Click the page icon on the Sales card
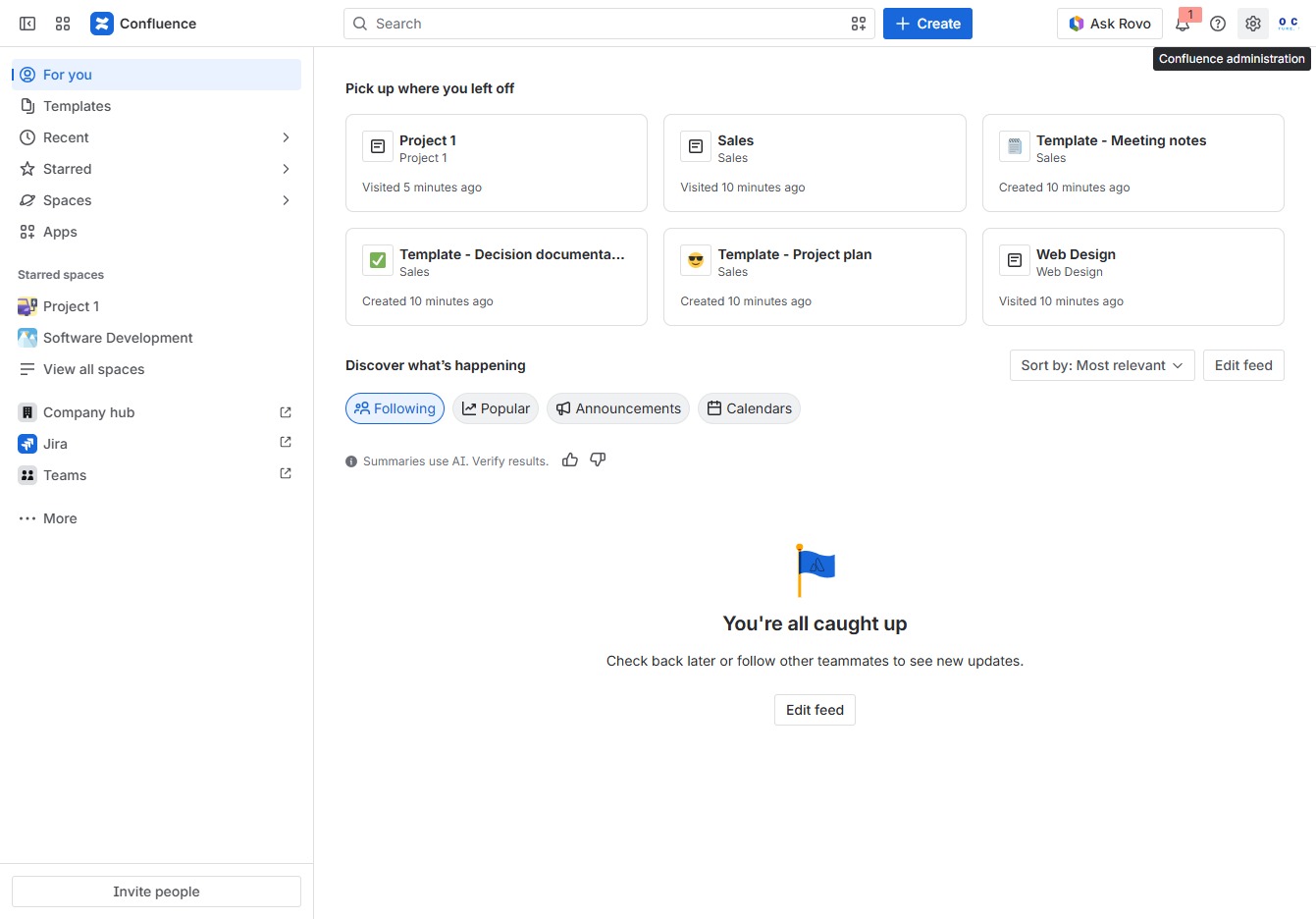 point(696,146)
